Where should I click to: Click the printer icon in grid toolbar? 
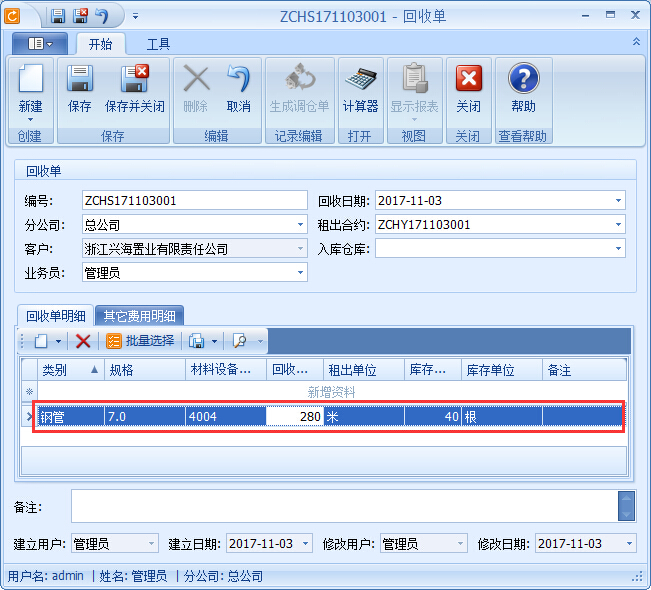tap(196, 341)
